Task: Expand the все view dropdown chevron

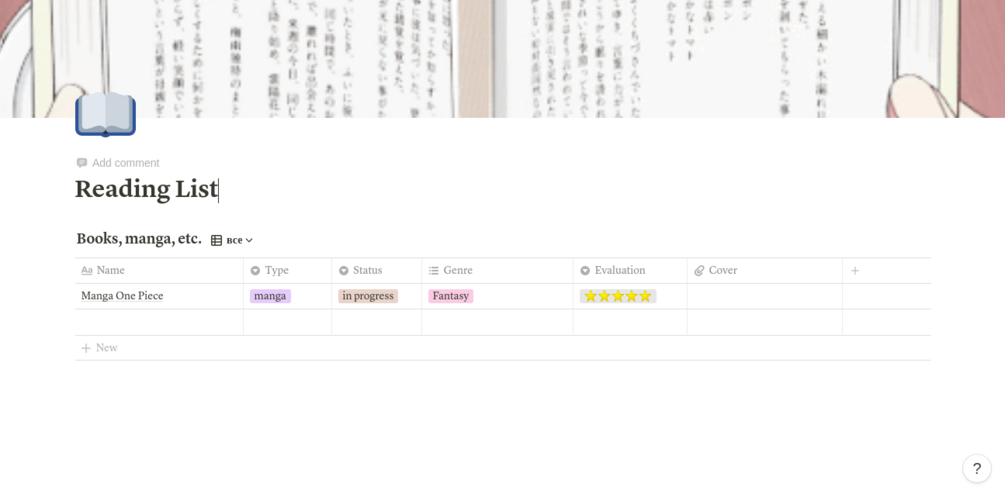Action: [x=249, y=240]
